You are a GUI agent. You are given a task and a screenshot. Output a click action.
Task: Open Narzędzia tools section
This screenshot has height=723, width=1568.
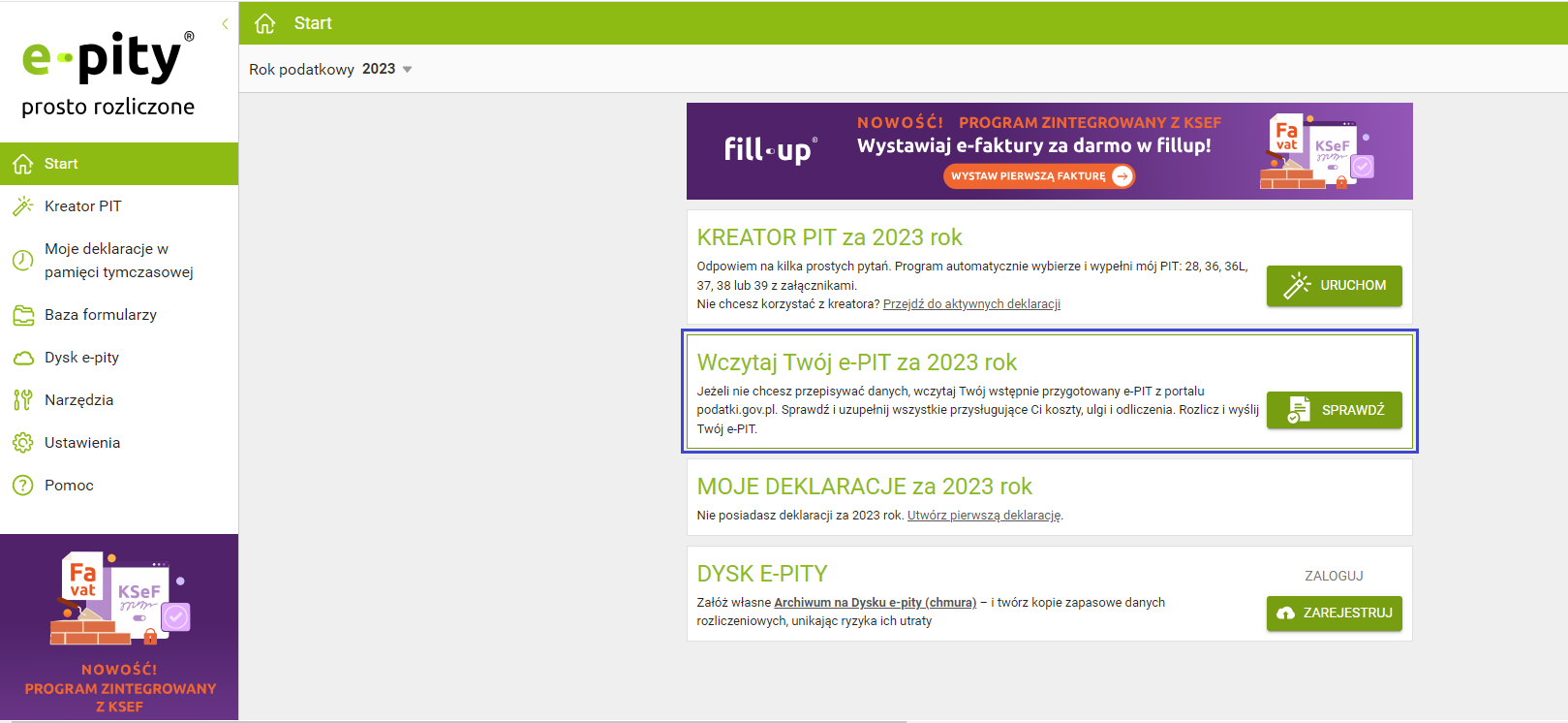pyautogui.click(x=78, y=400)
